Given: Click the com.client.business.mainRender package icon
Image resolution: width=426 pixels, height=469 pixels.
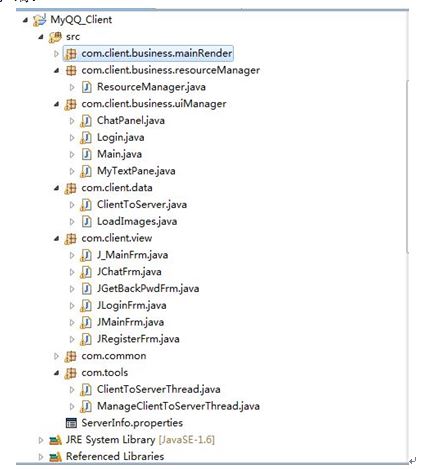Looking at the screenshot, I should [x=70, y=54].
